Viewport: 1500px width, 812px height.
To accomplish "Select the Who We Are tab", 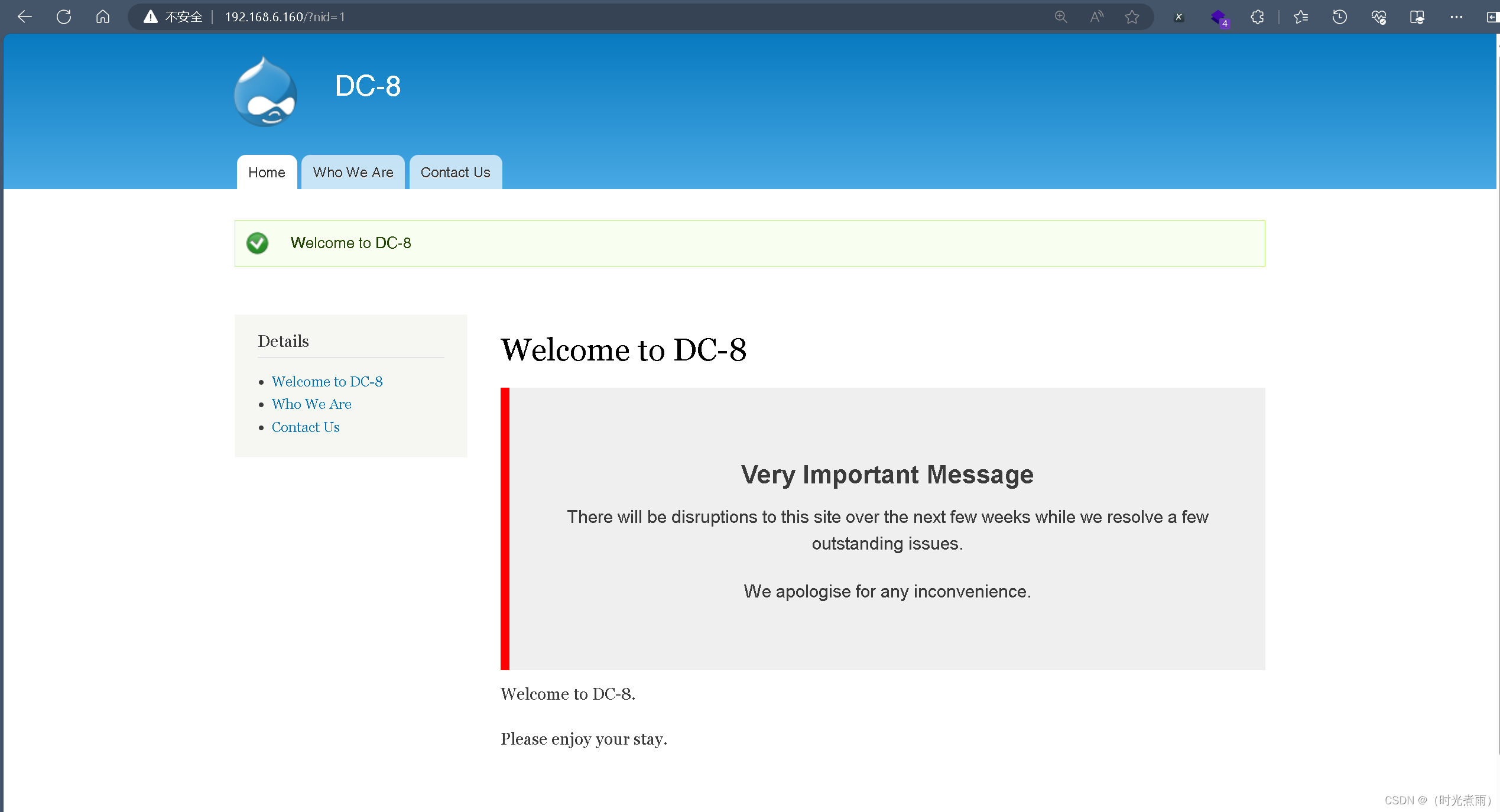I will (353, 172).
